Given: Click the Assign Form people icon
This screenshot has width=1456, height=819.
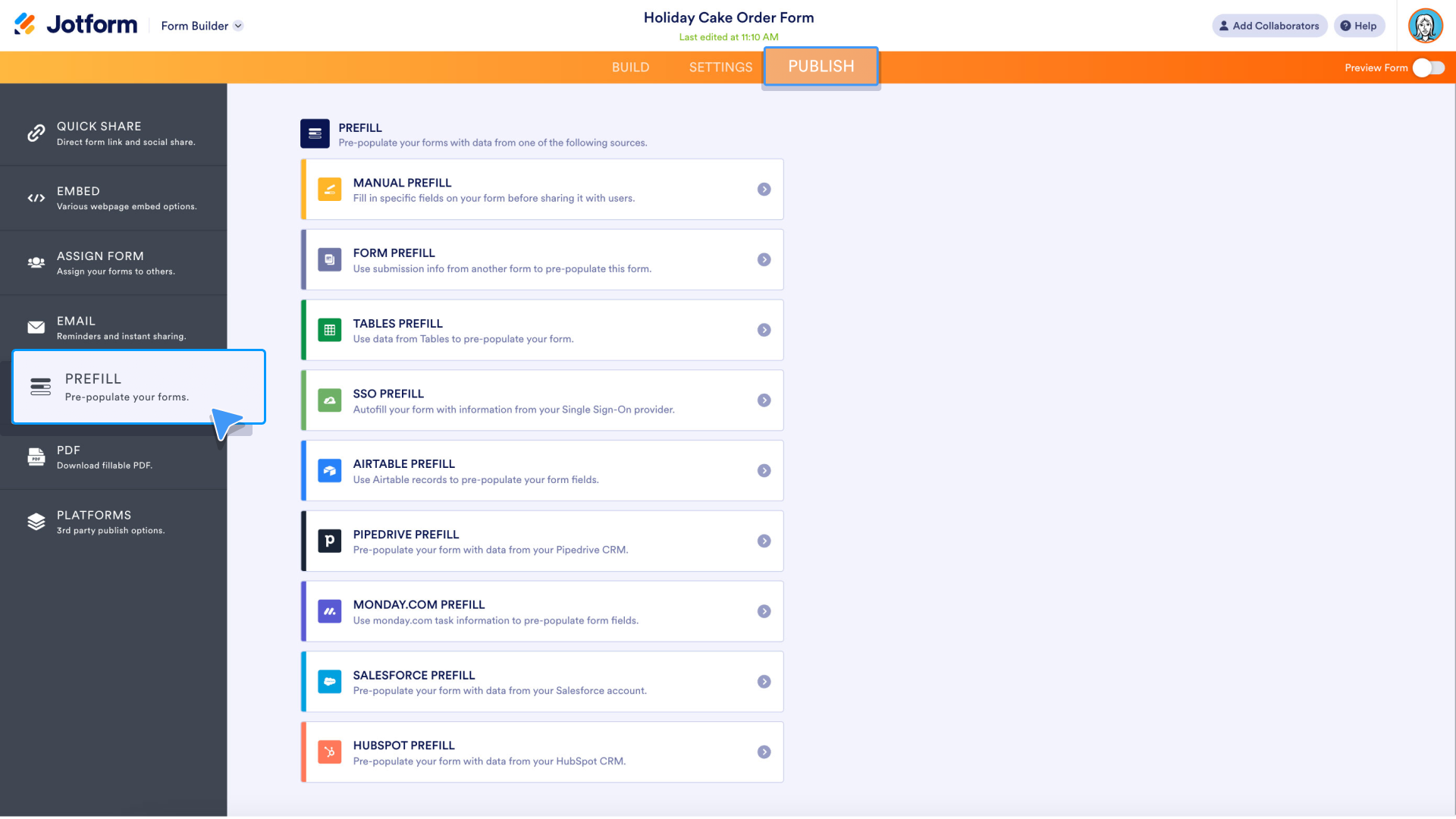Looking at the screenshot, I should 36,262.
